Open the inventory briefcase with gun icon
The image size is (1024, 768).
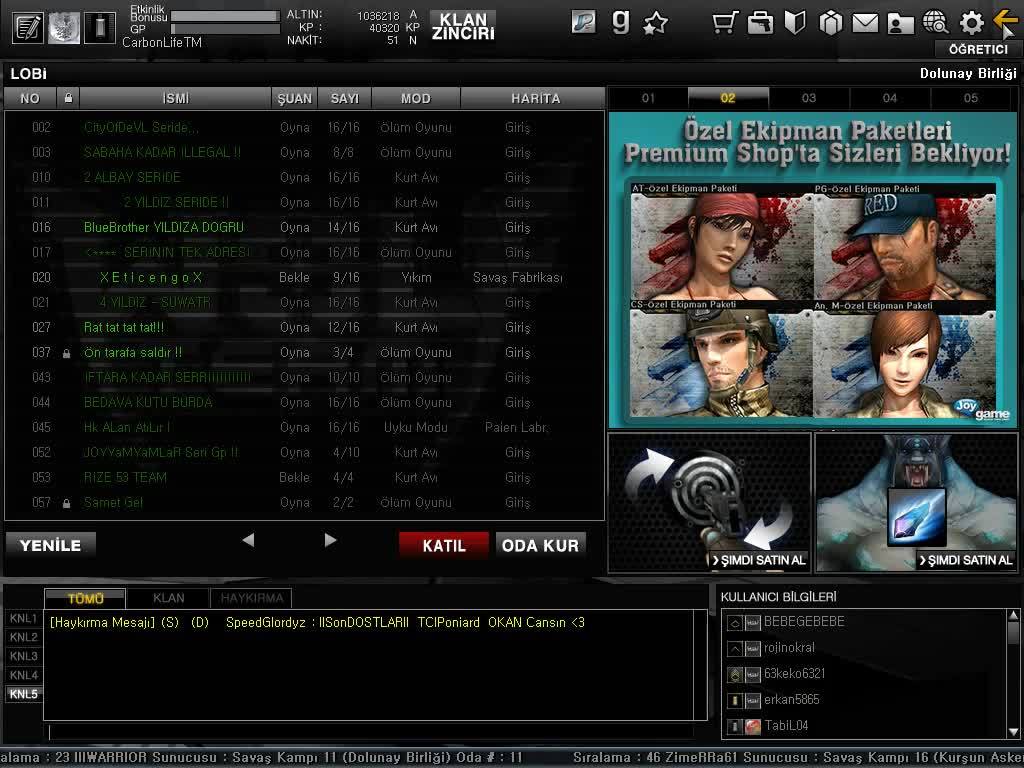click(760, 23)
